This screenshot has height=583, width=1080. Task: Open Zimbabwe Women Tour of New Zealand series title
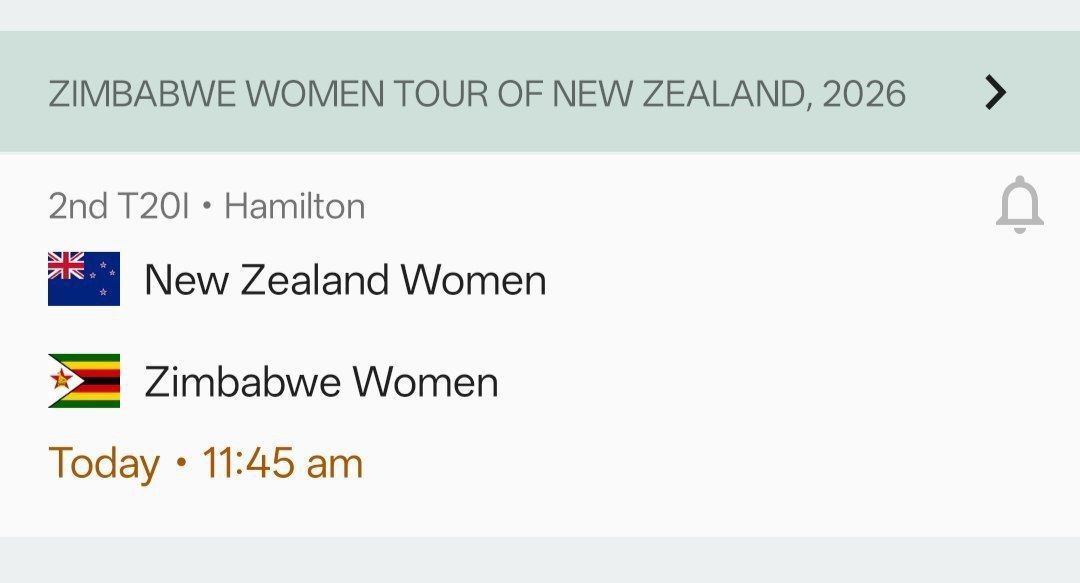pyautogui.click(x=477, y=94)
